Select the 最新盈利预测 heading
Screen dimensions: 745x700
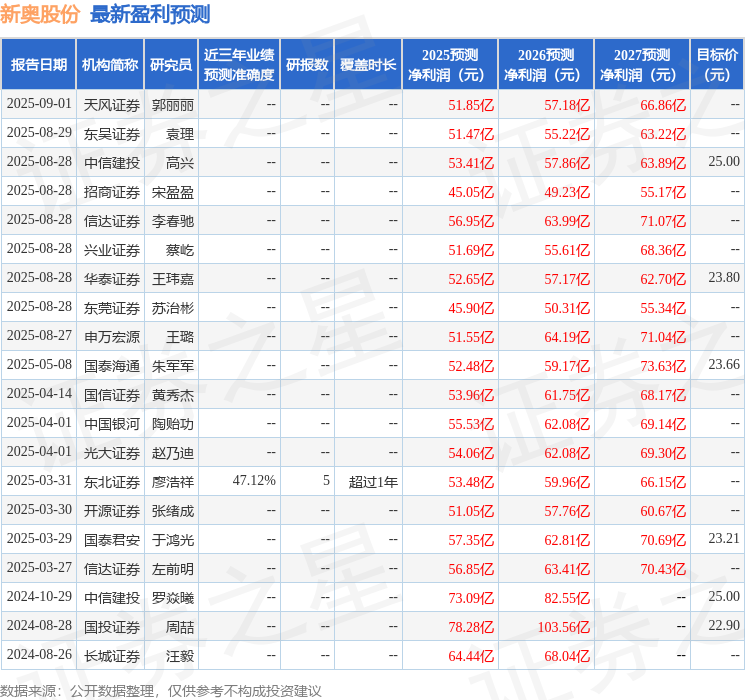point(150,14)
